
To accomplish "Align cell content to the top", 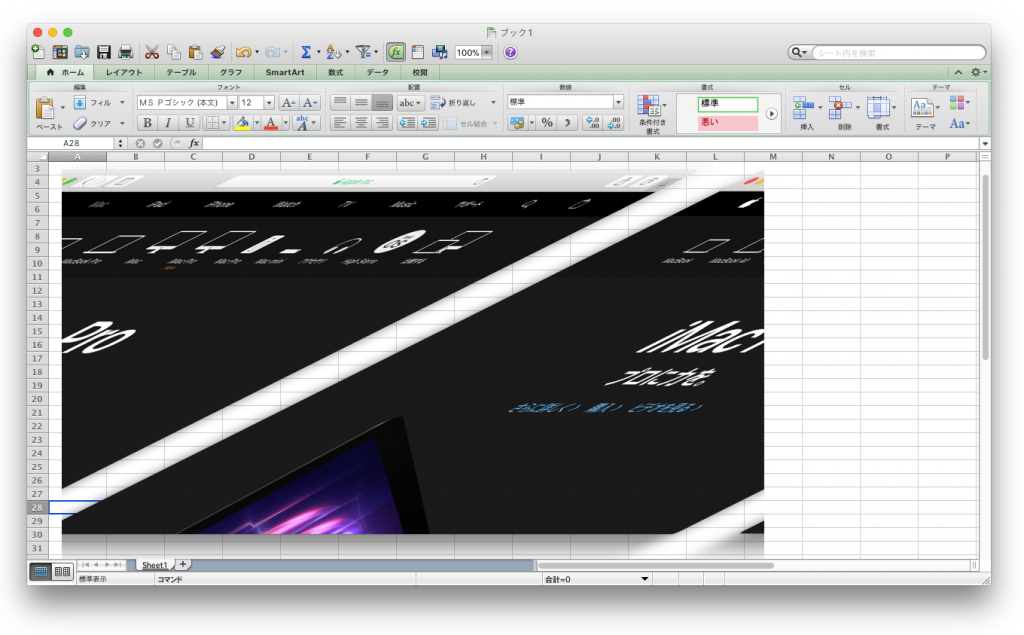I will pyautogui.click(x=340, y=103).
